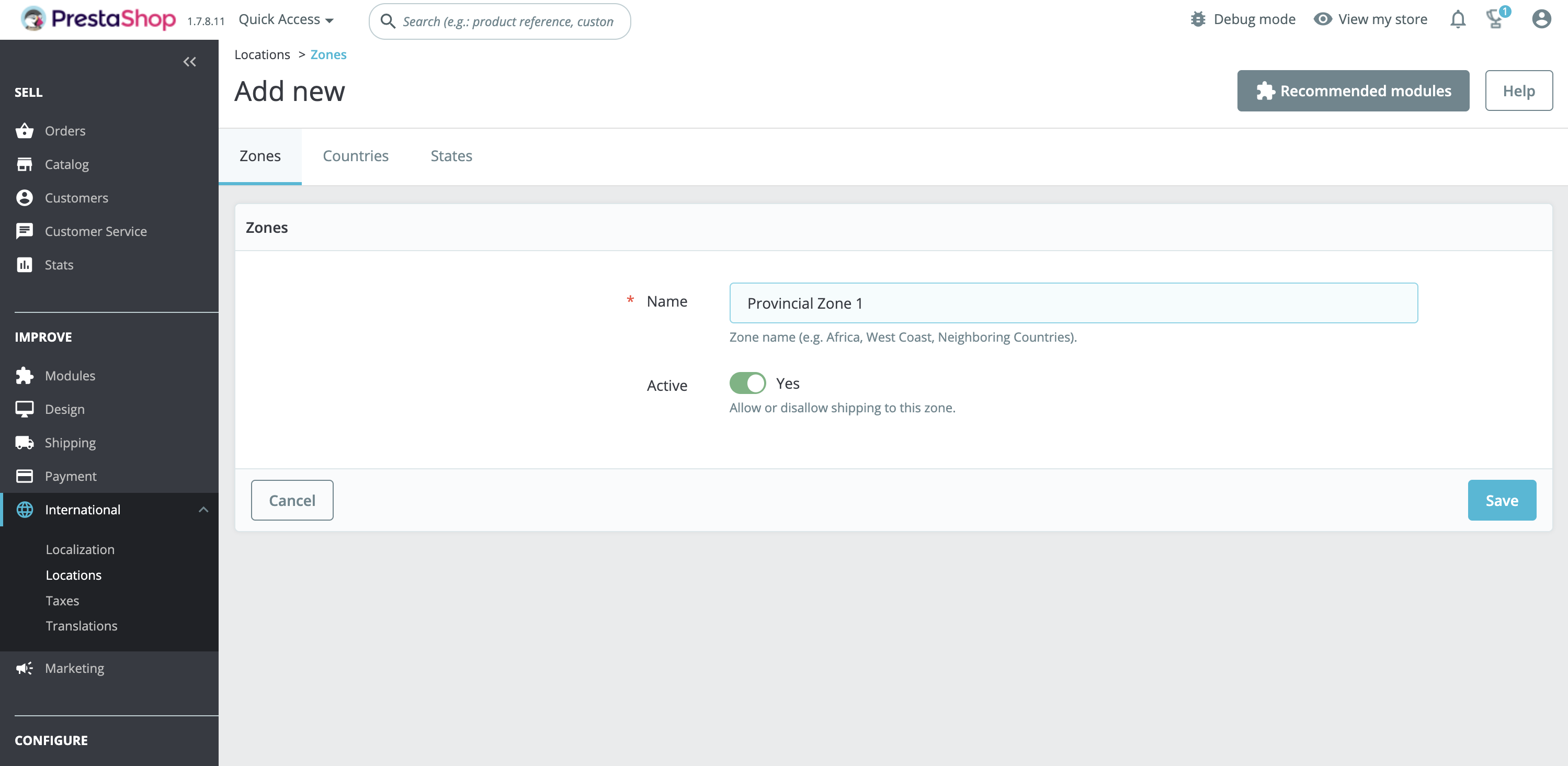Open Localization submenu item
1568x766 pixels.
[x=79, y=549]
